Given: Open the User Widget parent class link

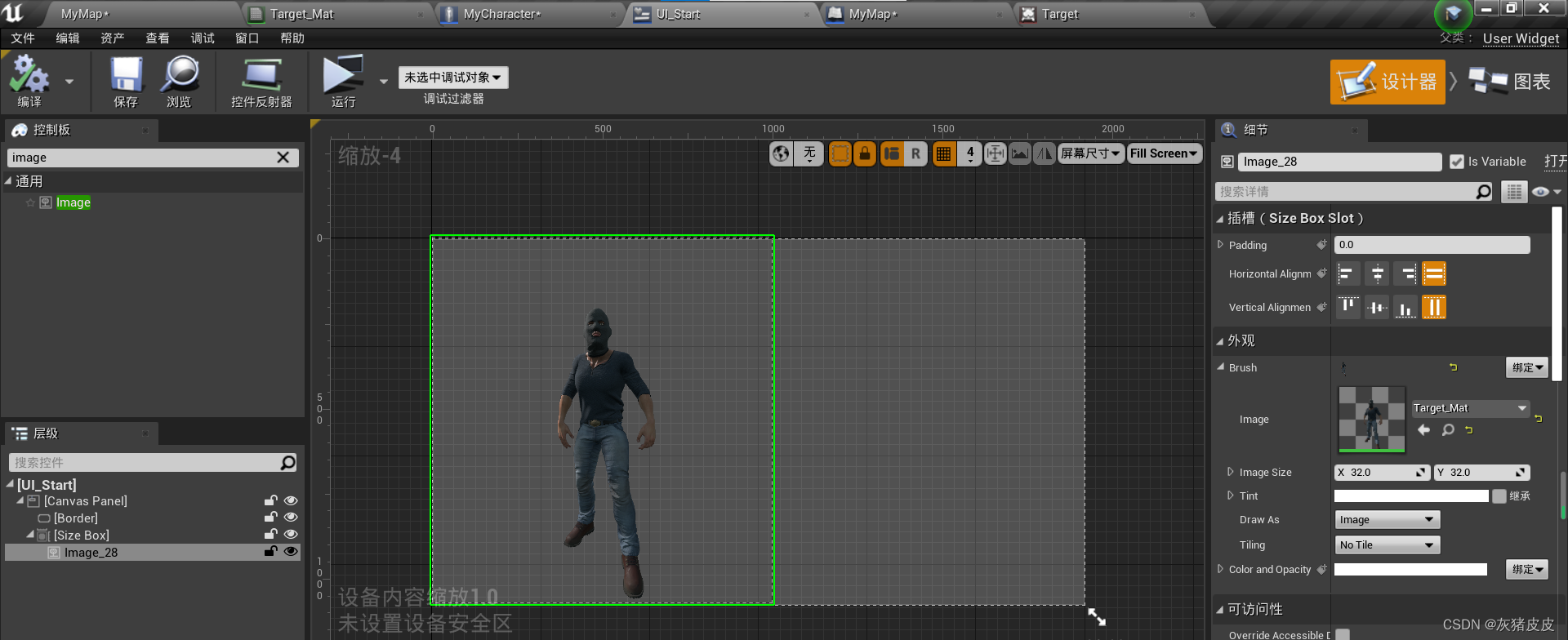Looking at the screenshot, I should pyautogui.click(x=1521, y=38).
